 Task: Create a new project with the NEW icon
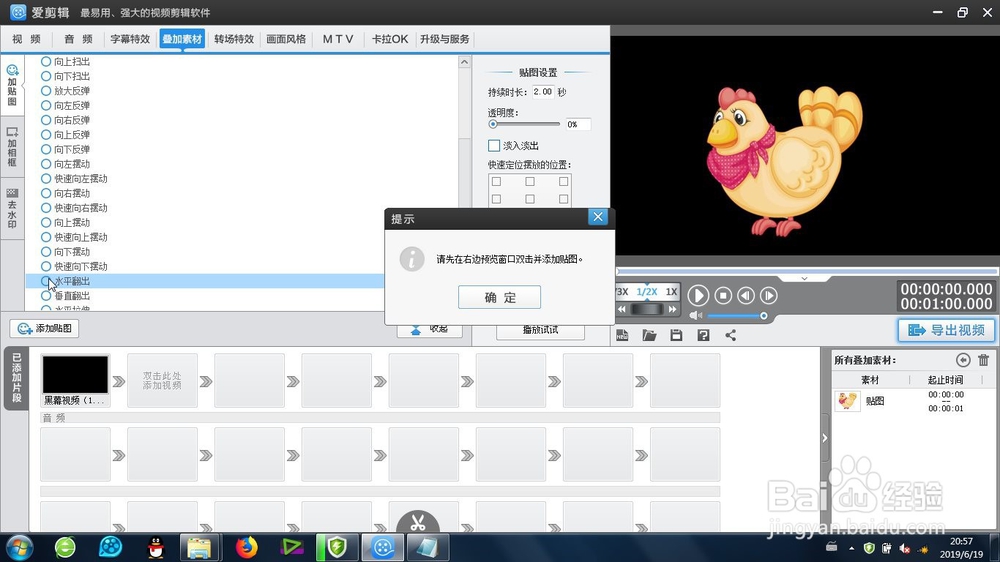point(622,335)
